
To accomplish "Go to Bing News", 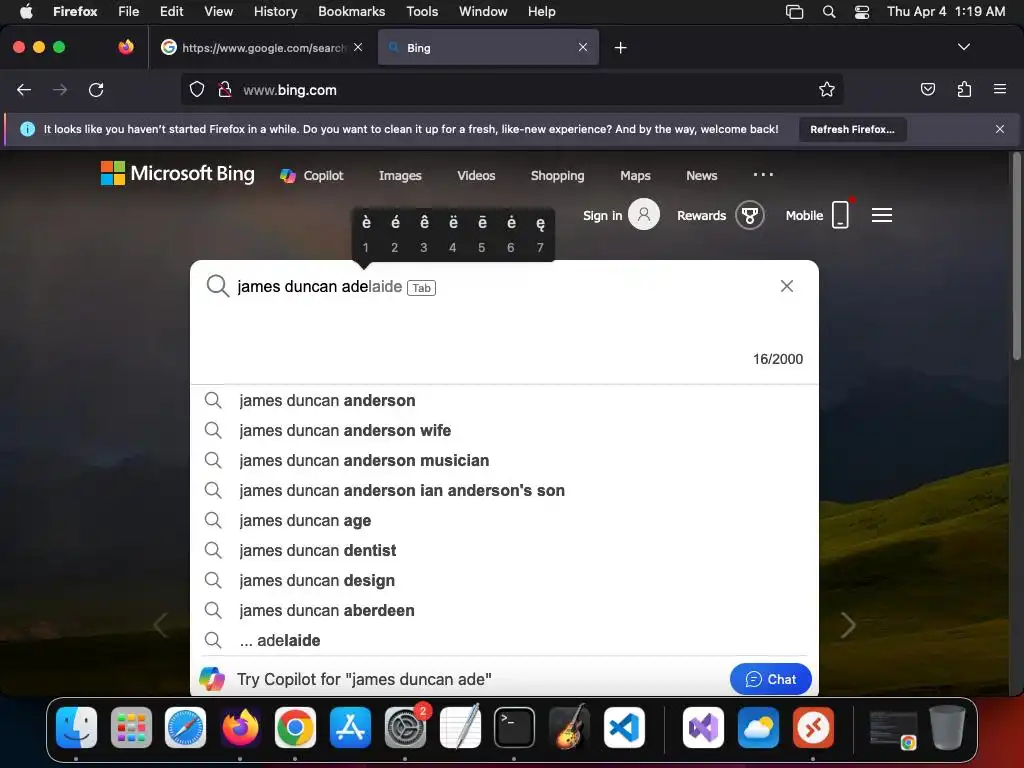I will click(701, 176).
